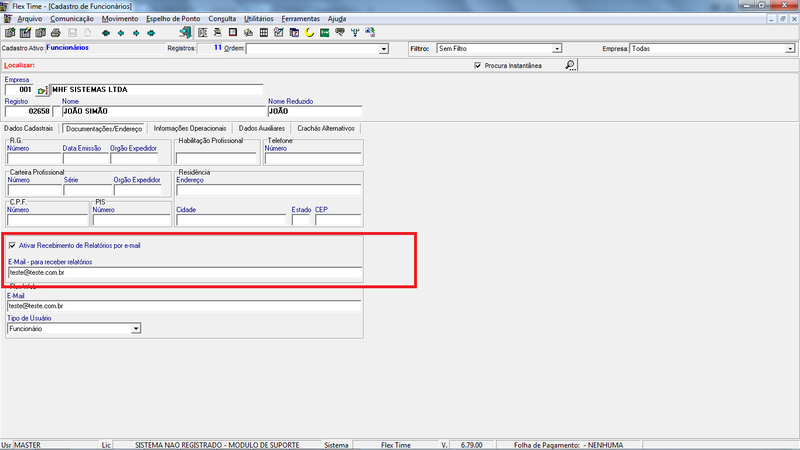Screen dimensions: 800x450
Task: Open the Espelho de Ponto menu
Action: click(x=173, y=19)
